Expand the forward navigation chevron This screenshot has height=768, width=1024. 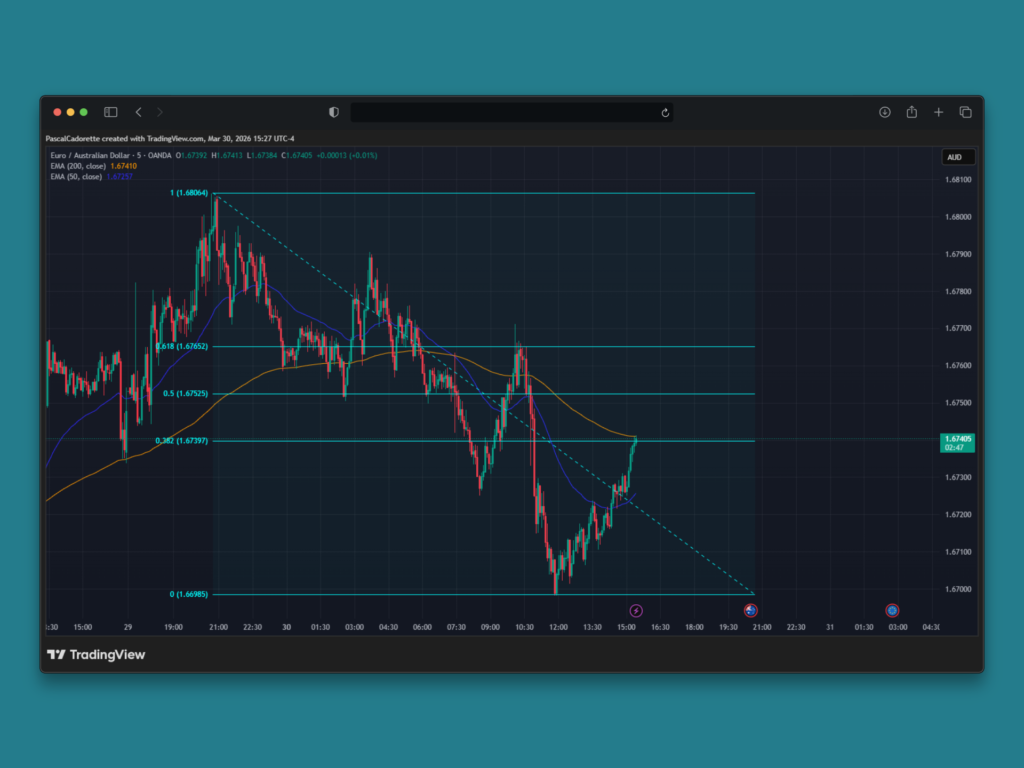click(x=158, y=112)
